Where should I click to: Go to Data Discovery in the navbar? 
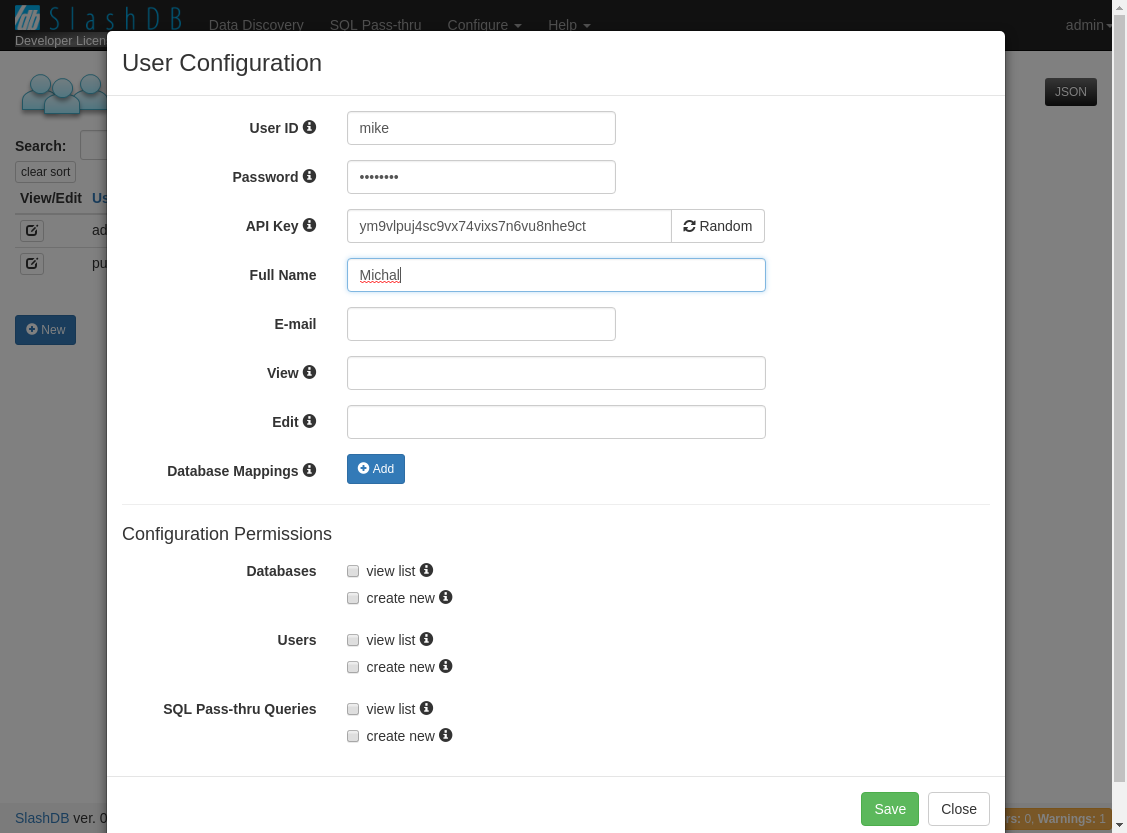[x=256, y=24]
